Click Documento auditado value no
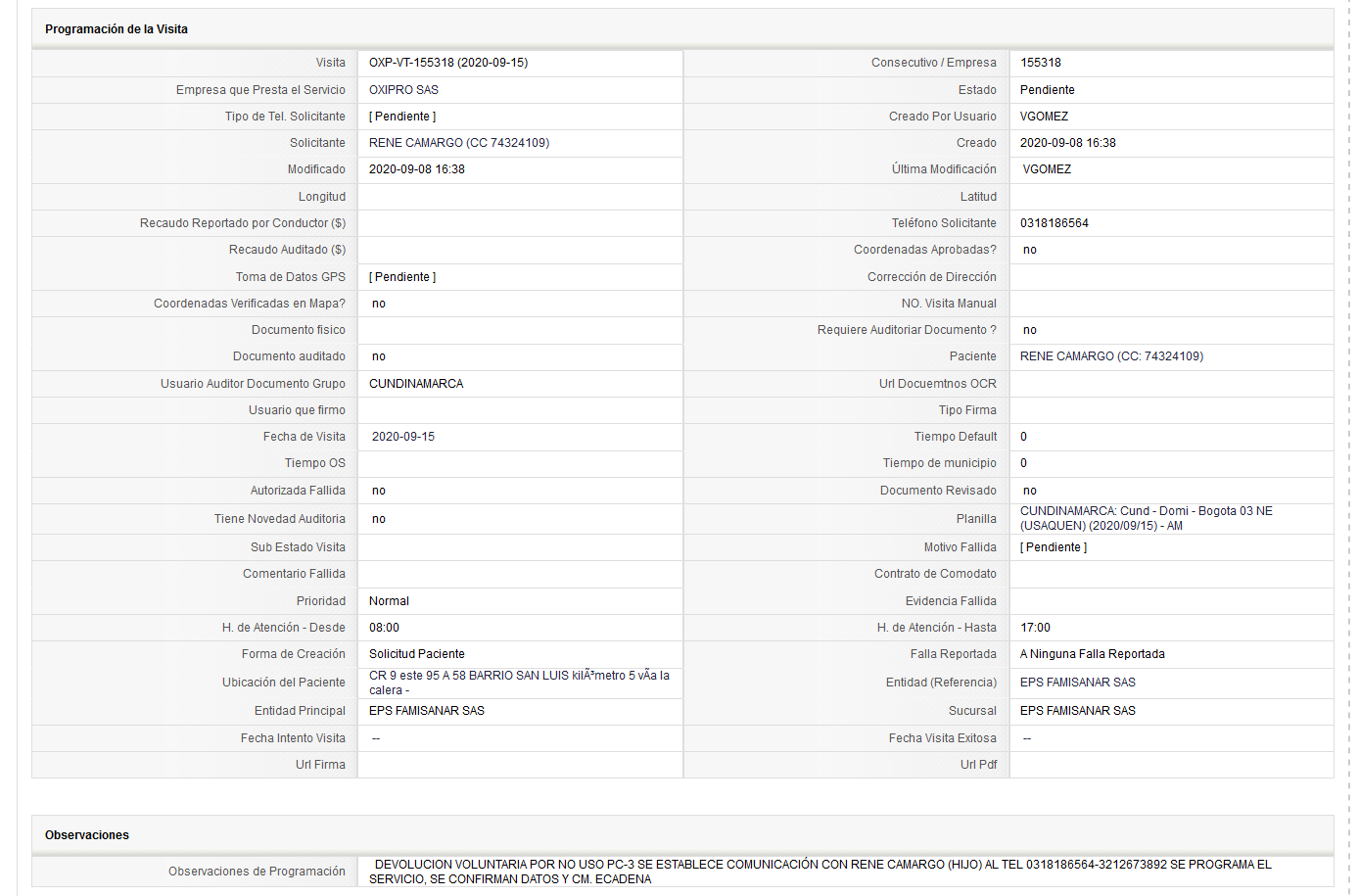This screenshot has width=1359, height=896. (x=379, y=356)
